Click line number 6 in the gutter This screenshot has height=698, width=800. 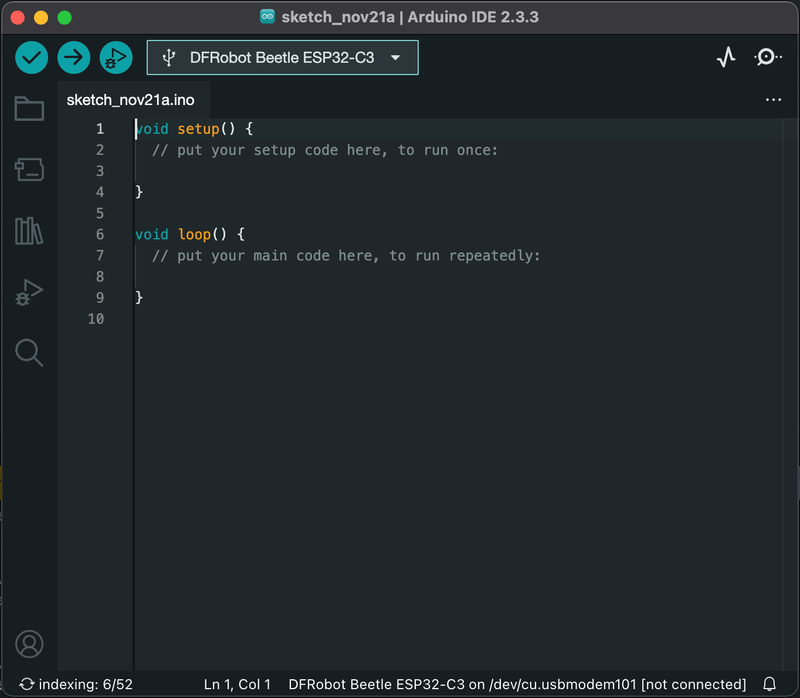100,234
